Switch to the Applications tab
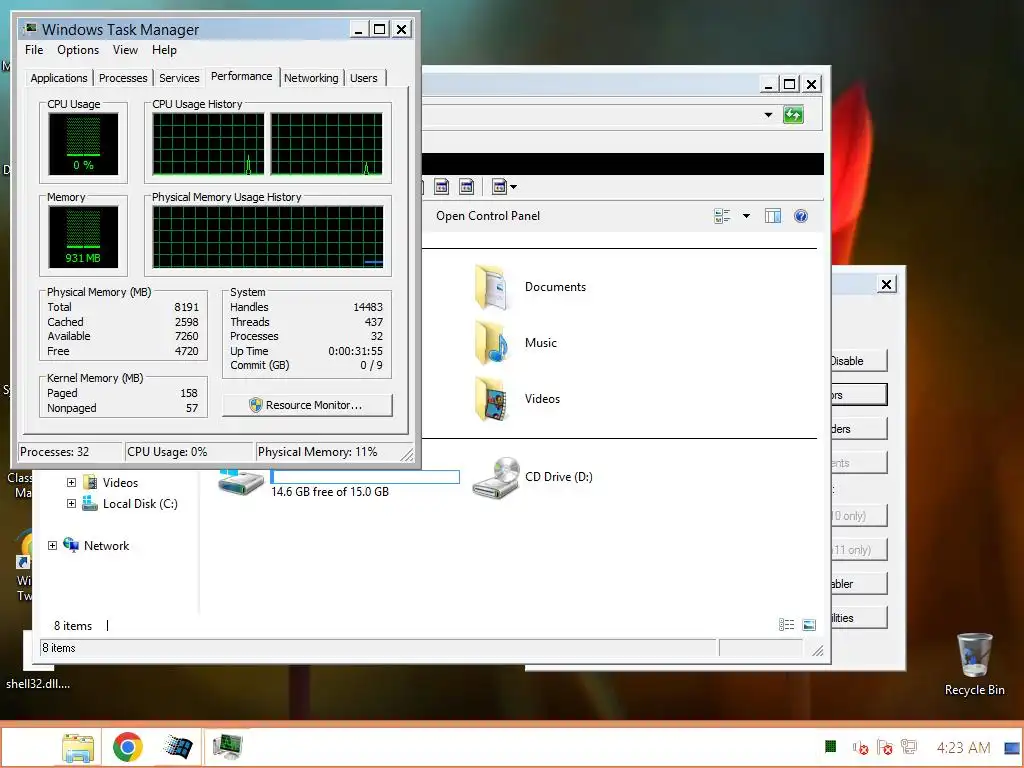Viewport: 1024px width, 768px height. pos(59,78)
